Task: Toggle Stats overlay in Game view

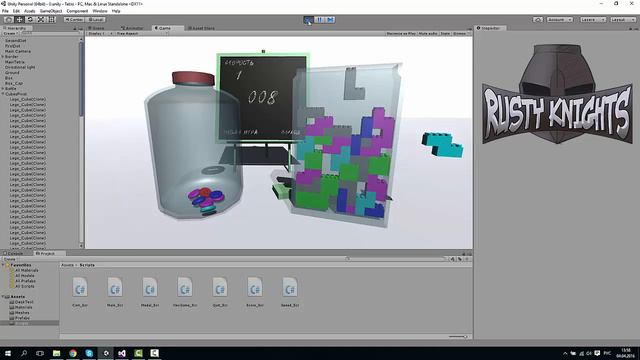Action: (x=445, y=33)
